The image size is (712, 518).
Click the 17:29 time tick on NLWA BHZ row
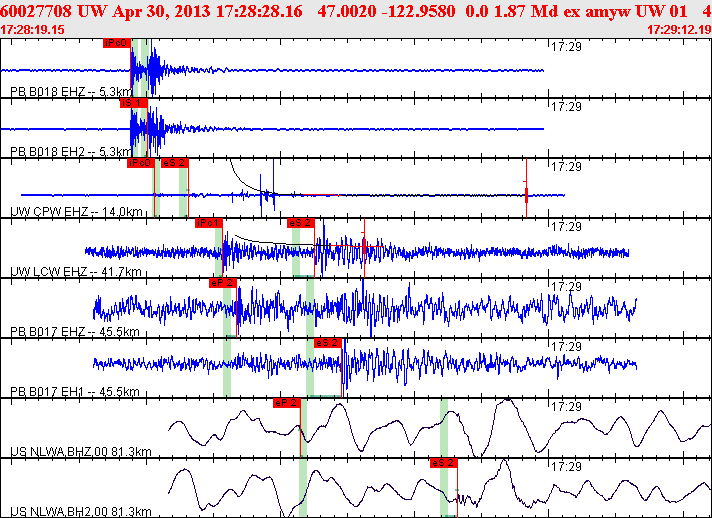click(x=566, y=406)
